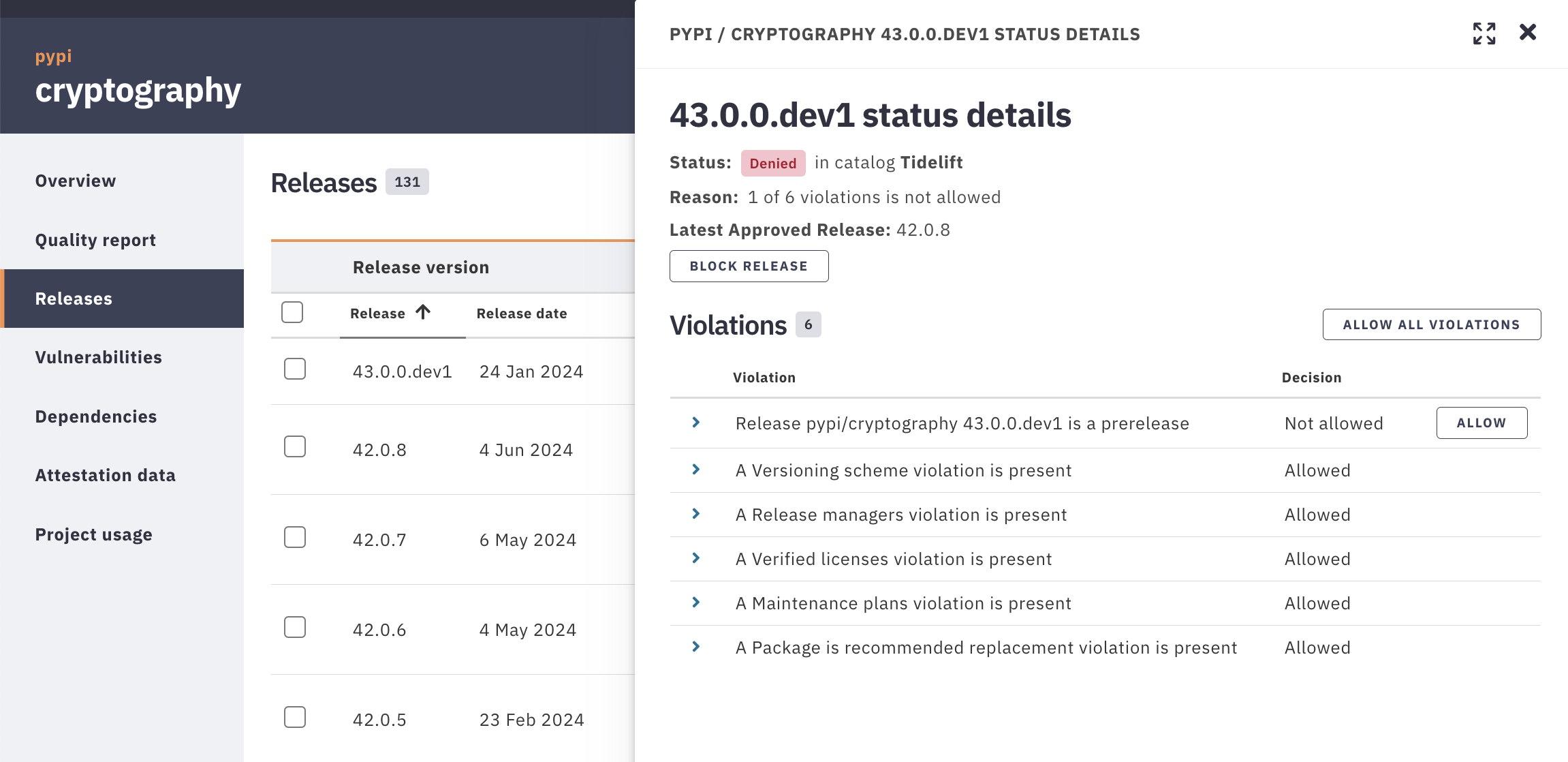Image resolution: width=1568 pixels, height=762 pixels.
Task: Expand the Maintenance plans violation row
Action: (696, 603)
